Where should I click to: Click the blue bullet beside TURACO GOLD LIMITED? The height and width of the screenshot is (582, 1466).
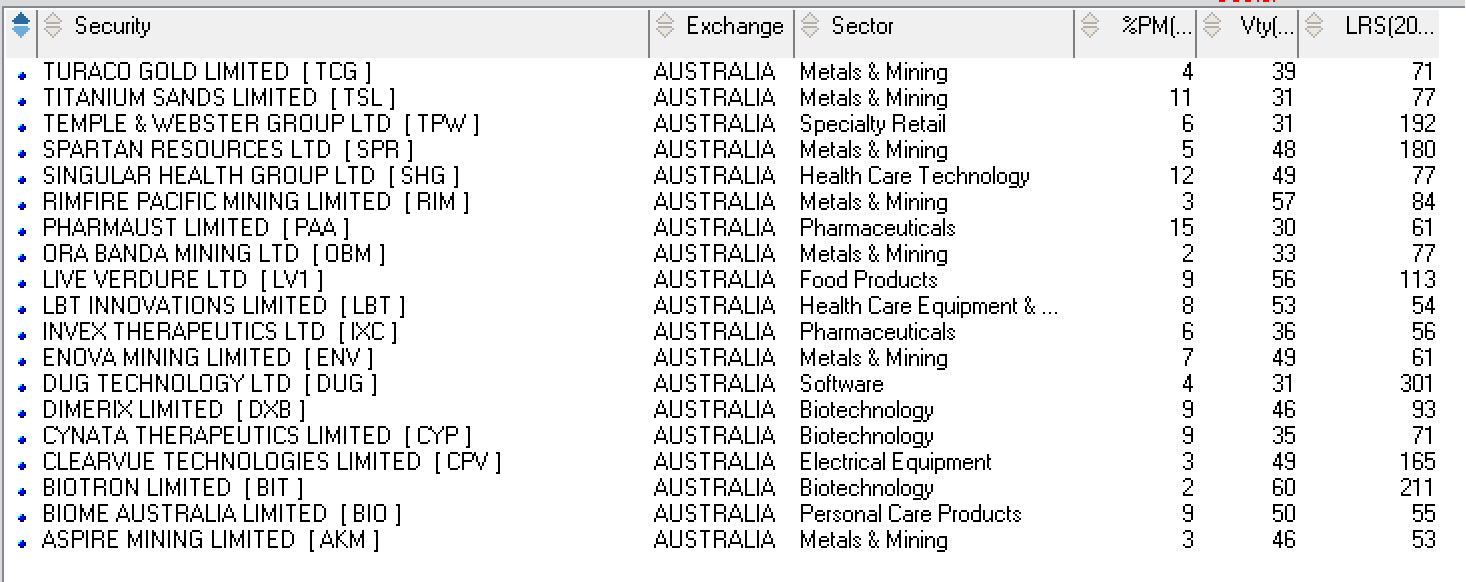click(22, 75)
